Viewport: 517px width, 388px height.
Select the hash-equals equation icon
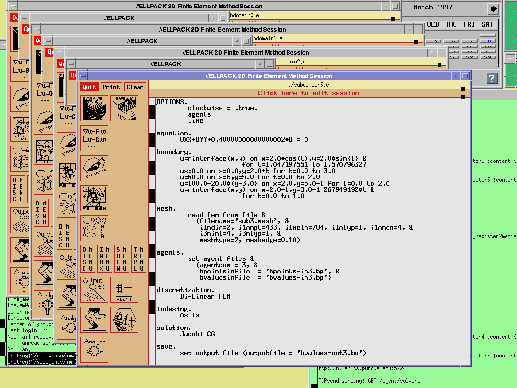click(124, 290)
